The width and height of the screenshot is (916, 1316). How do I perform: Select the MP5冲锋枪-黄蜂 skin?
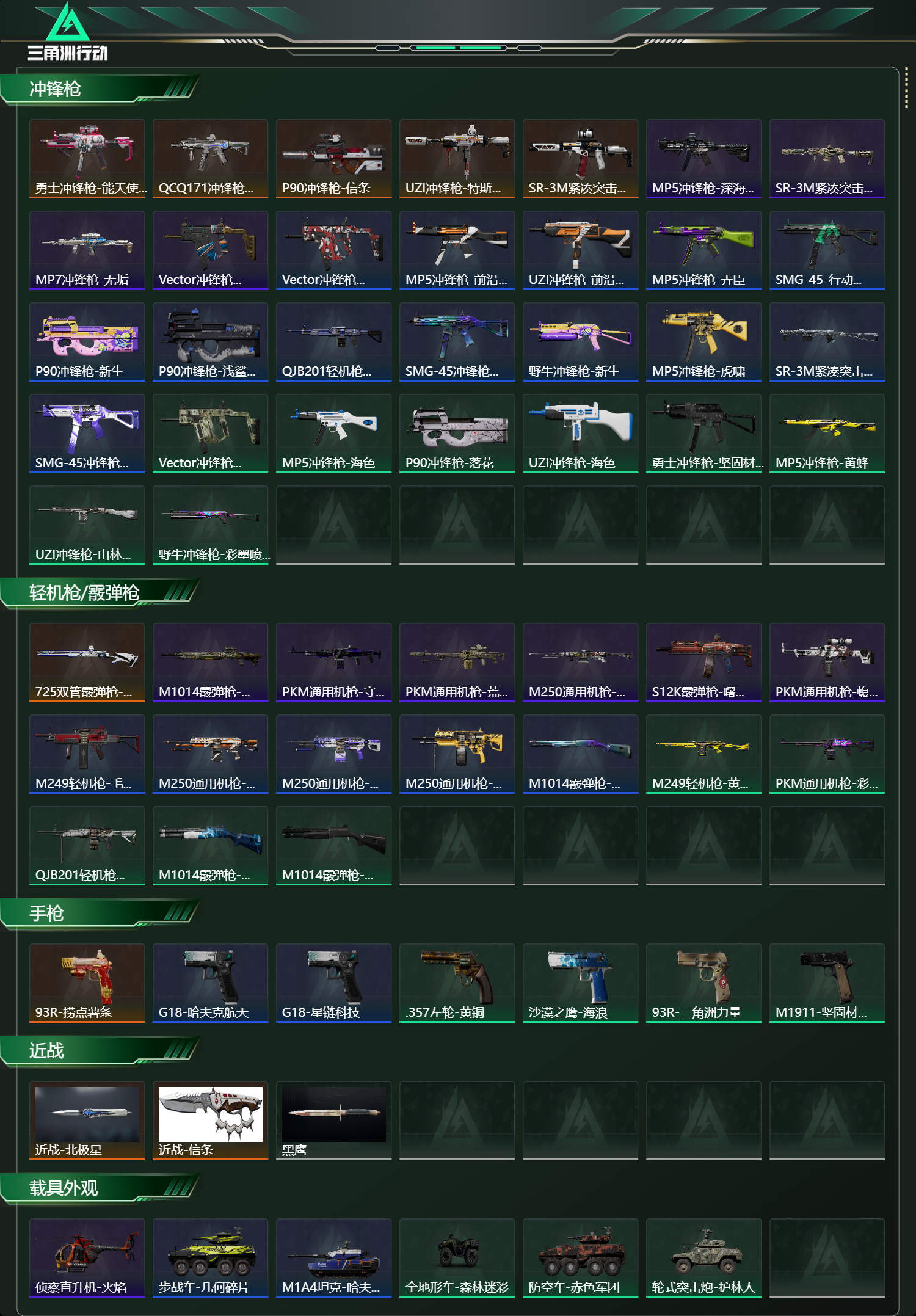[x=827, y=434]
